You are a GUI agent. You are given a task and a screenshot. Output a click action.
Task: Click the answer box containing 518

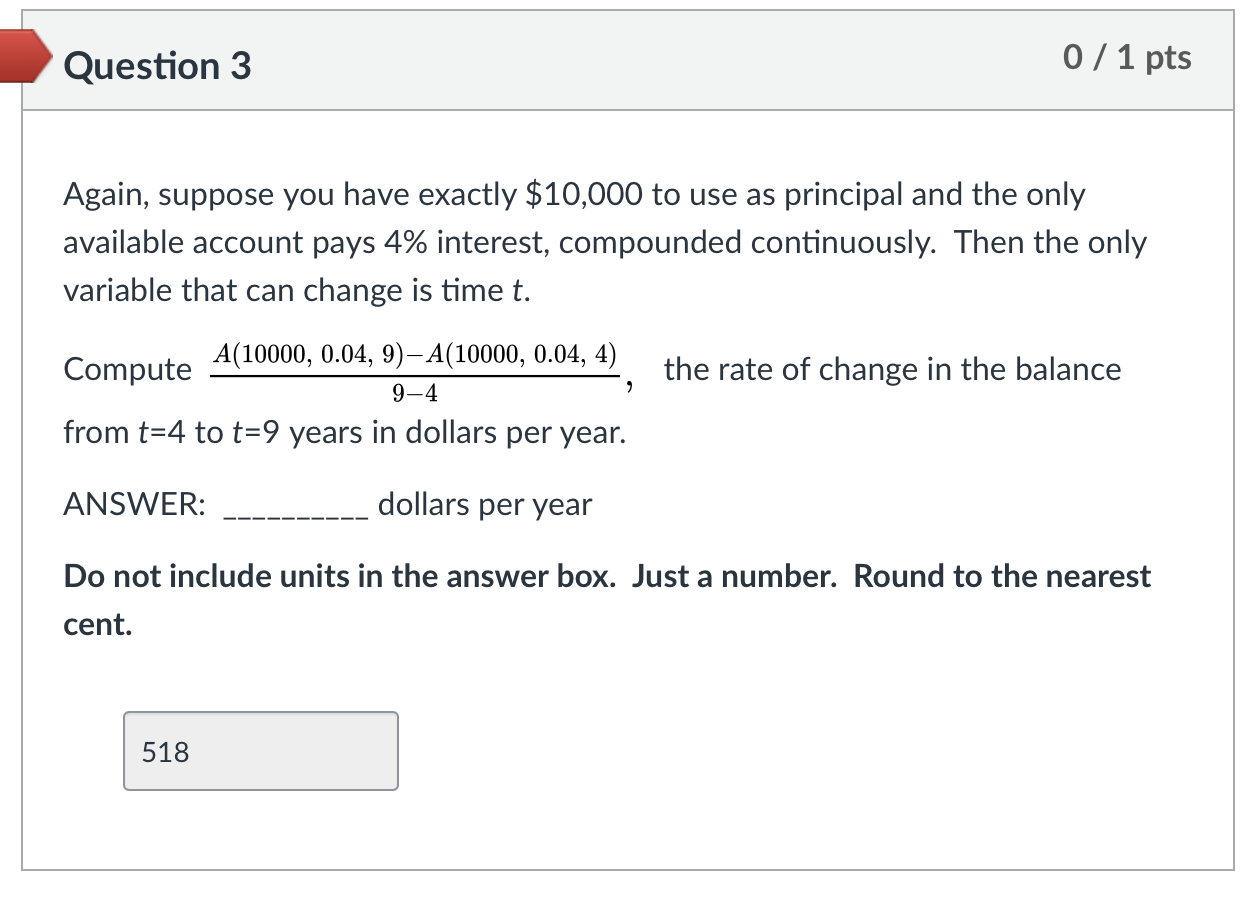click(261, 751)
